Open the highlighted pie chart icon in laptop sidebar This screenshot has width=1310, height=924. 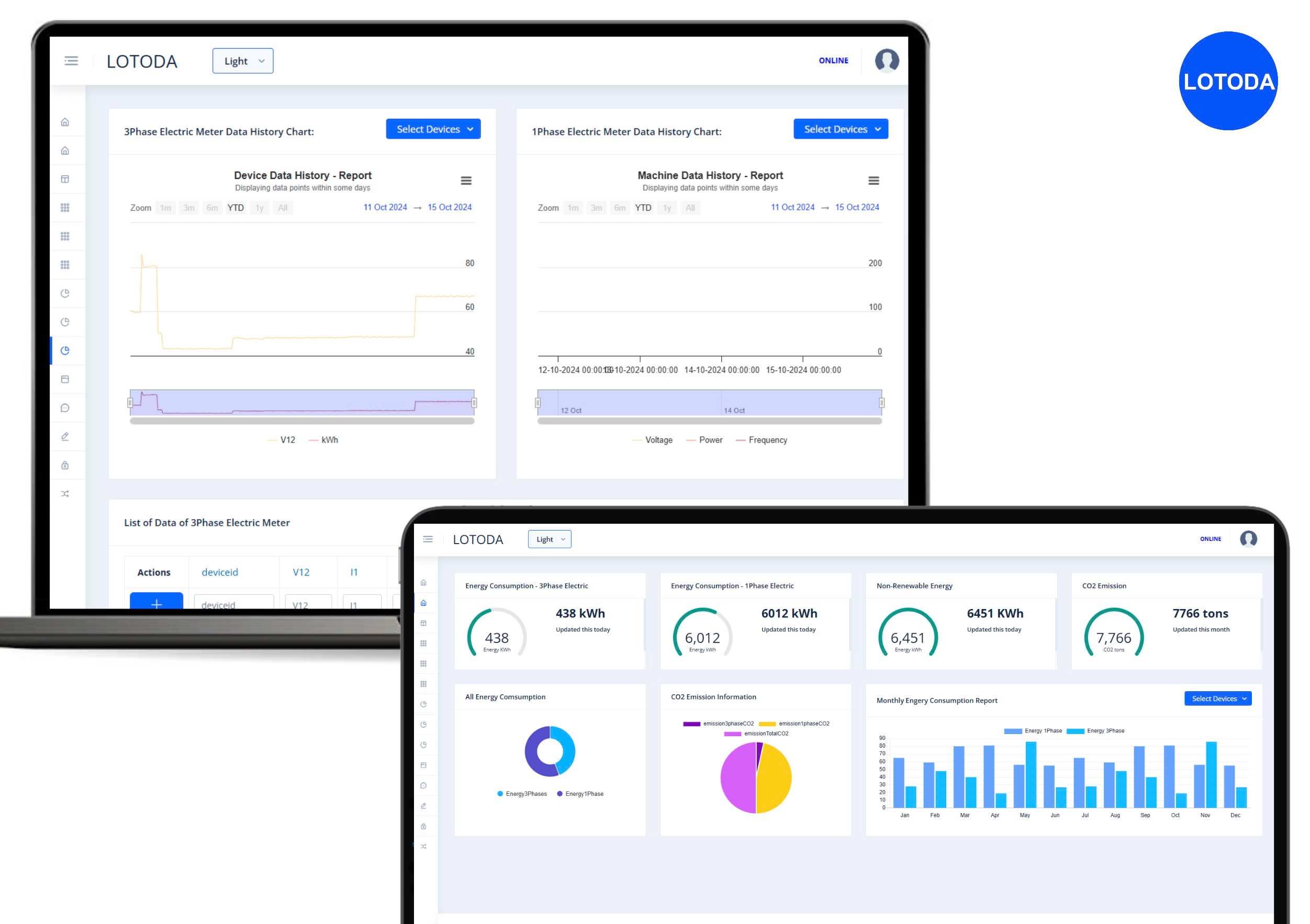click(x=65, y=351)
